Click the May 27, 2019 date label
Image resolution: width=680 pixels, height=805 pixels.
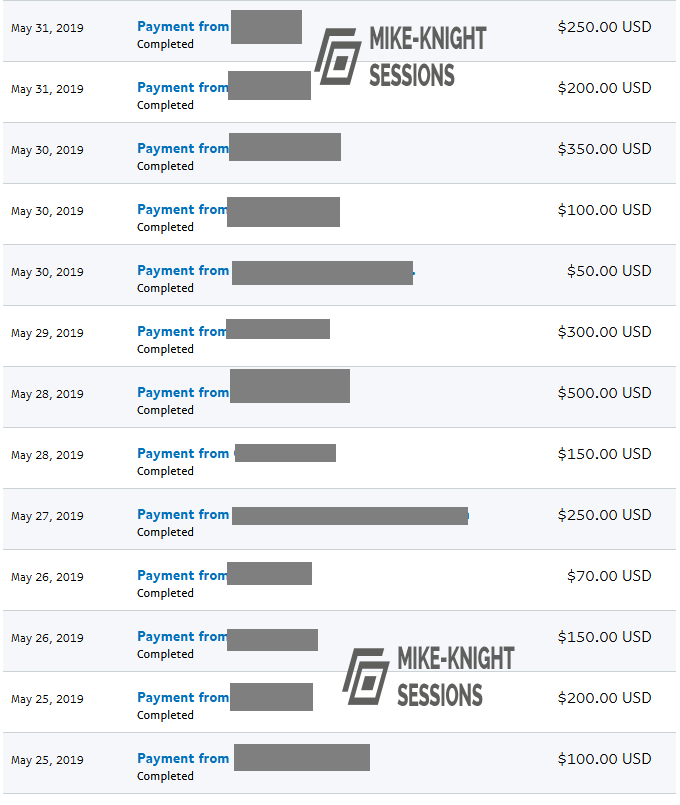tap(47, 516)
